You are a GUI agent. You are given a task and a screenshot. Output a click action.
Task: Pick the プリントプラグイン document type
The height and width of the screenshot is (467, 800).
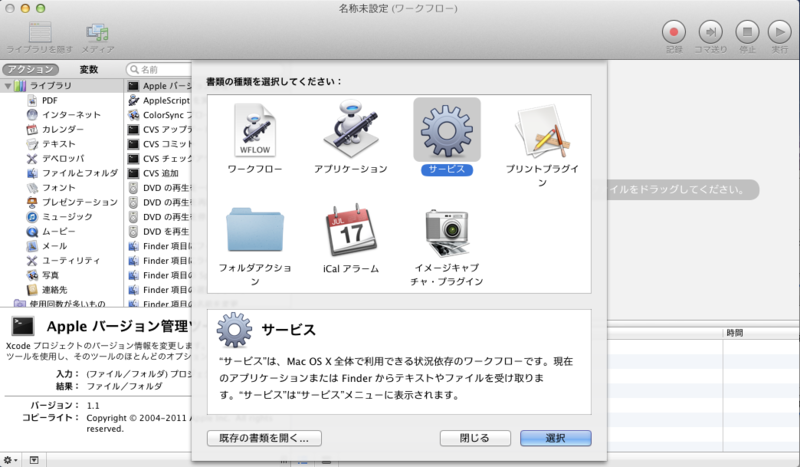point(542,131)
